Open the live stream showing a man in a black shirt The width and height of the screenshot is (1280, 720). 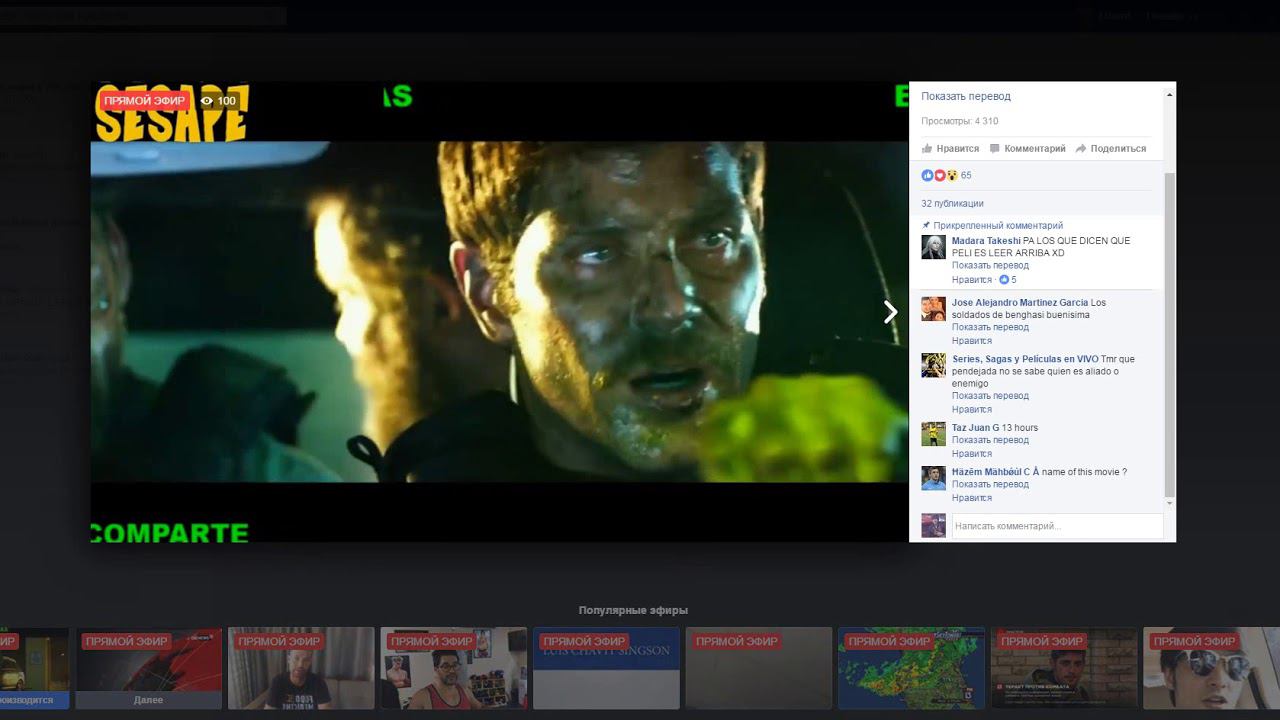301,668
